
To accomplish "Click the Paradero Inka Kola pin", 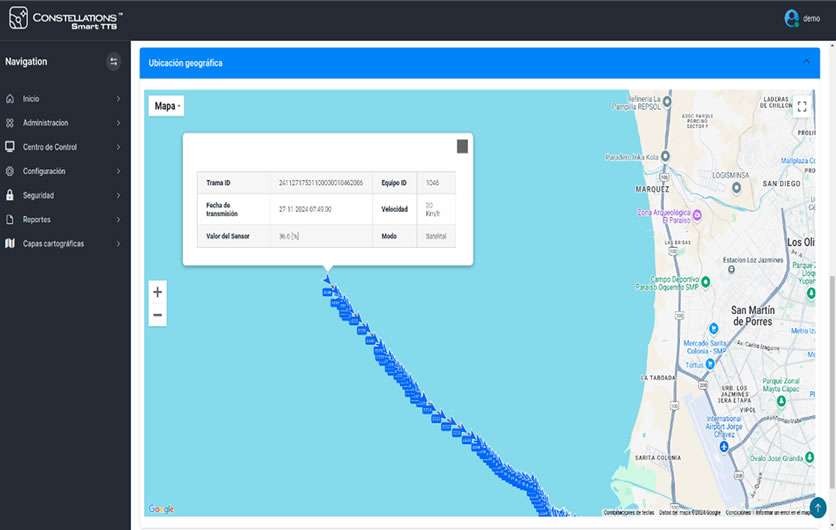I will pyautogui.click(x=665, y=156).
